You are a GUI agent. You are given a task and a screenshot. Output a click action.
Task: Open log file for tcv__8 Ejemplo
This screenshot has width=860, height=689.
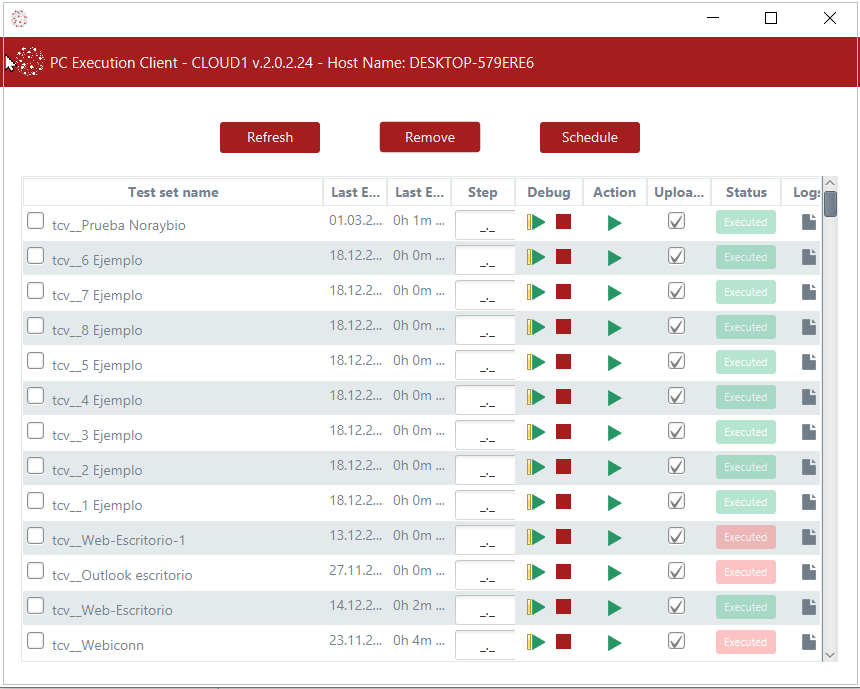click(809, 327)
